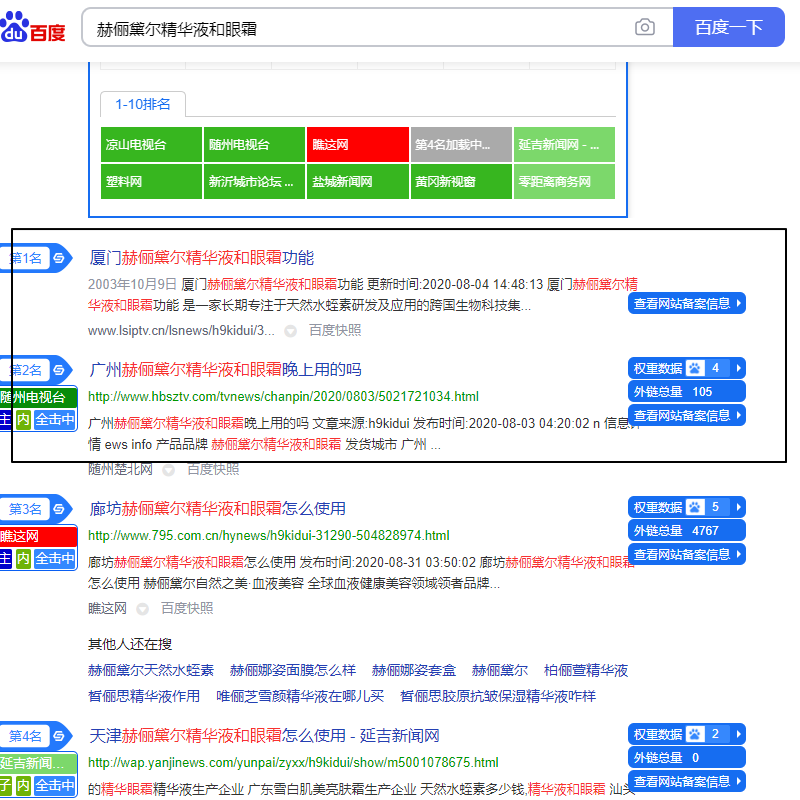Click 查看网站备案信息 for the 第2名 result

[687, 415]
